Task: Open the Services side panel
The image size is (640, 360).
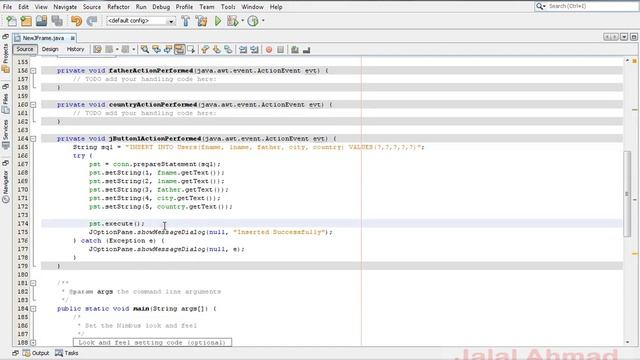Action: coord(5,135)
